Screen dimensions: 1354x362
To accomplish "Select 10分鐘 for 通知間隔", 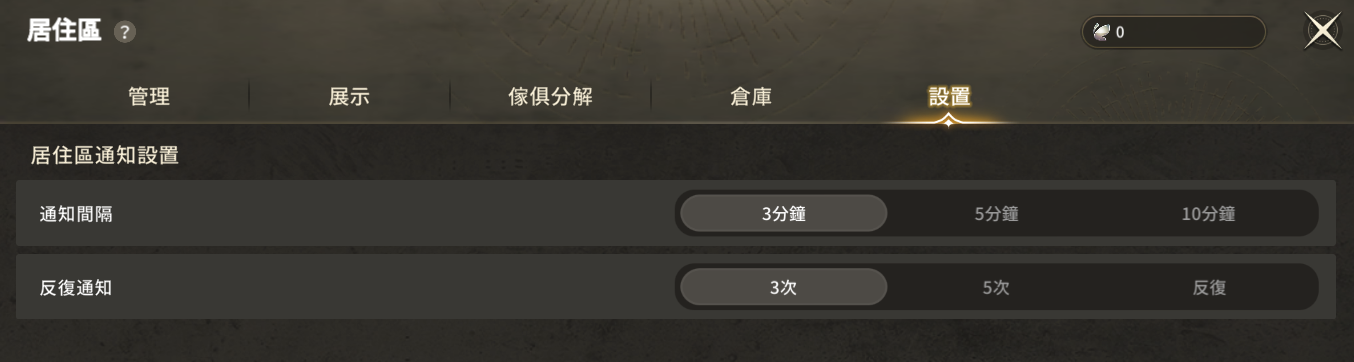I will click(1208, 213).
